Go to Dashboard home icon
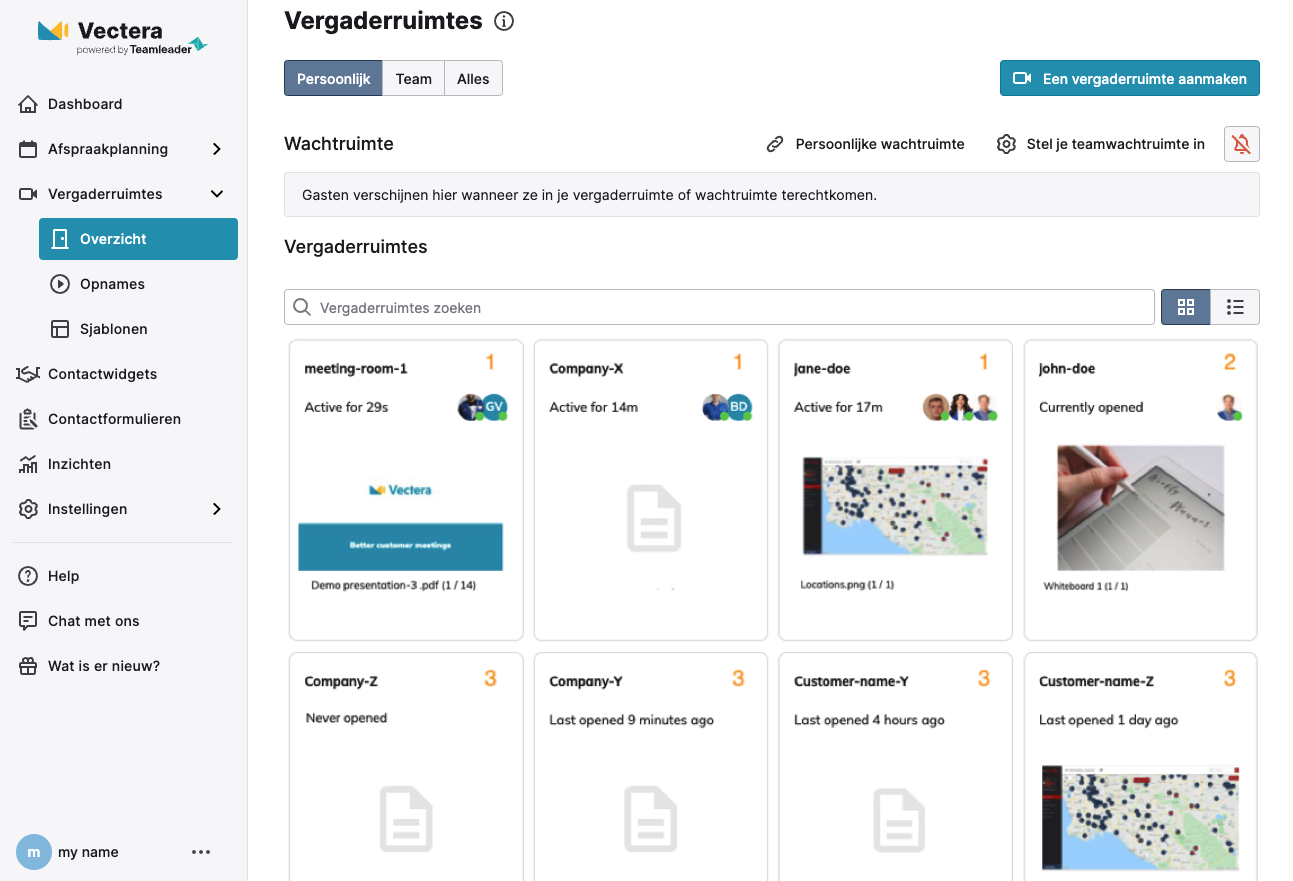Screen dimensions: 1293x881 [28, 104]
